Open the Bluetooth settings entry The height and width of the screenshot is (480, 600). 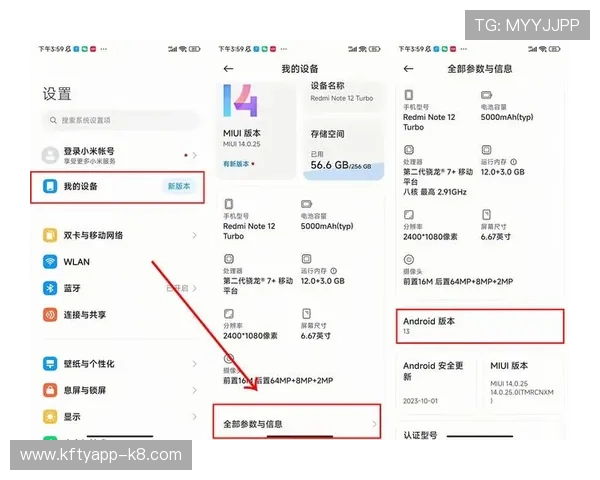pyautogui.click(x=120, y=288)
